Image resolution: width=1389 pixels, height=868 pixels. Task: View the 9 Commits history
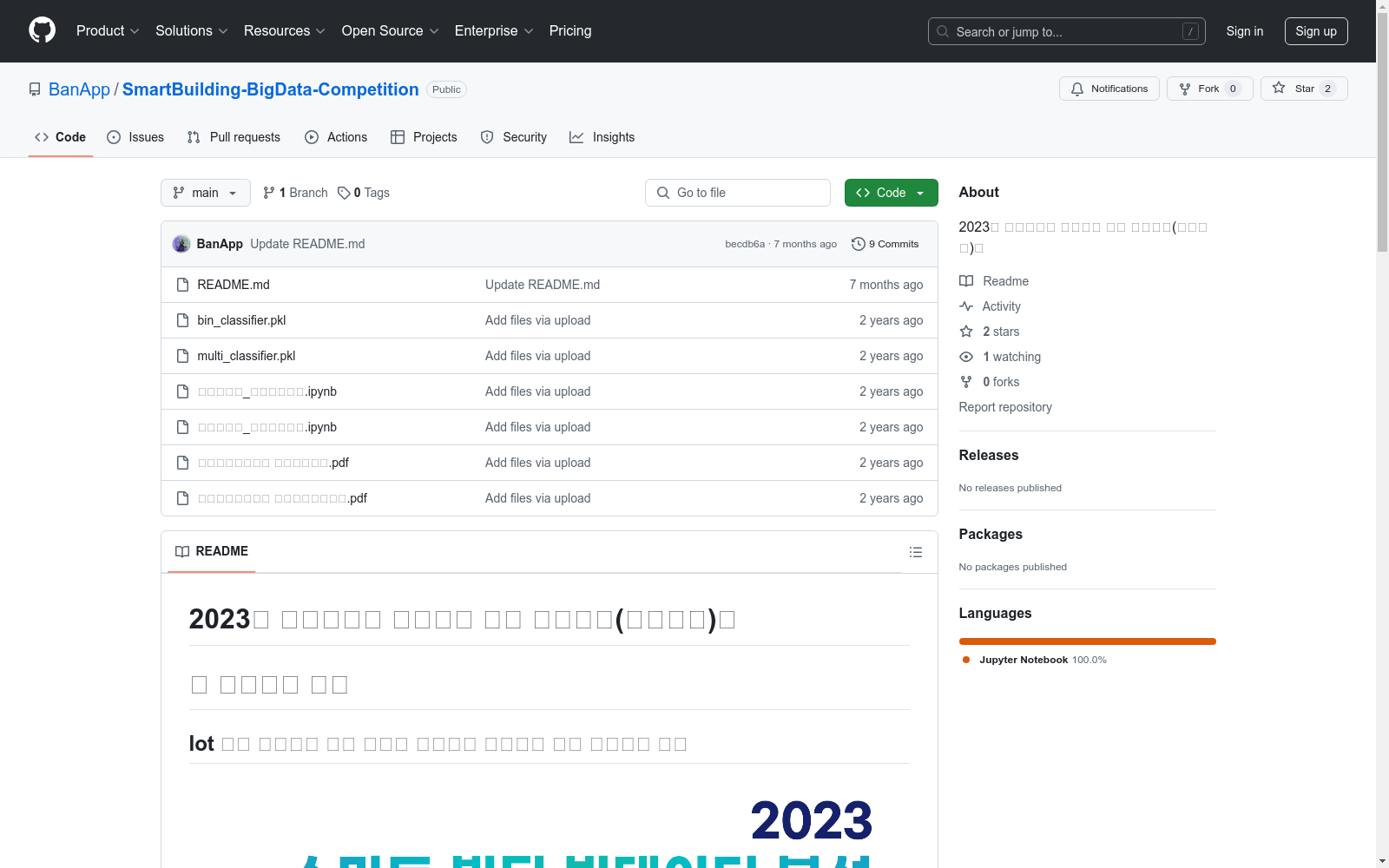pyautogui.click(x=885, y=244)
